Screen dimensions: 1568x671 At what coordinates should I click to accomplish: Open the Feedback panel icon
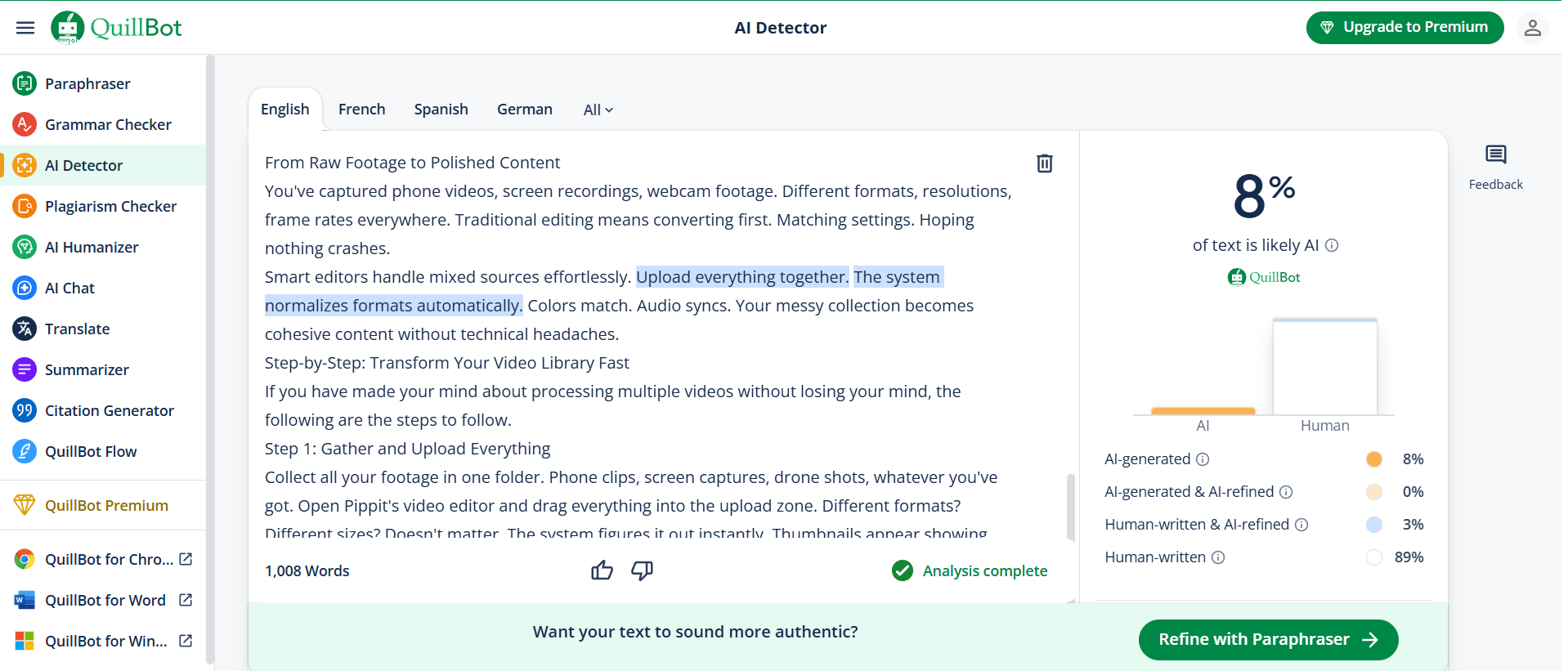[1495, 154]
